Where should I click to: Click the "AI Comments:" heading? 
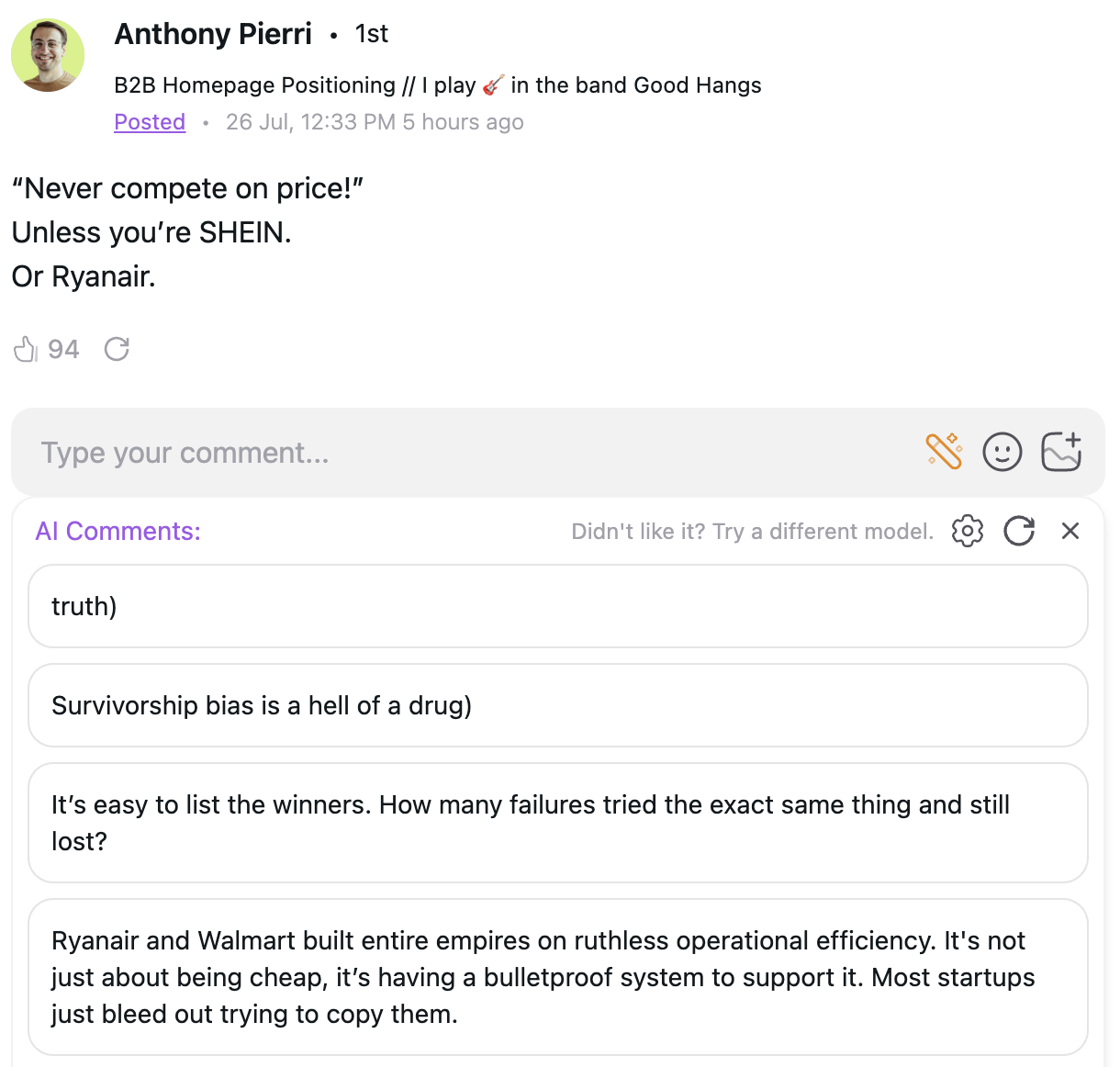118,532
